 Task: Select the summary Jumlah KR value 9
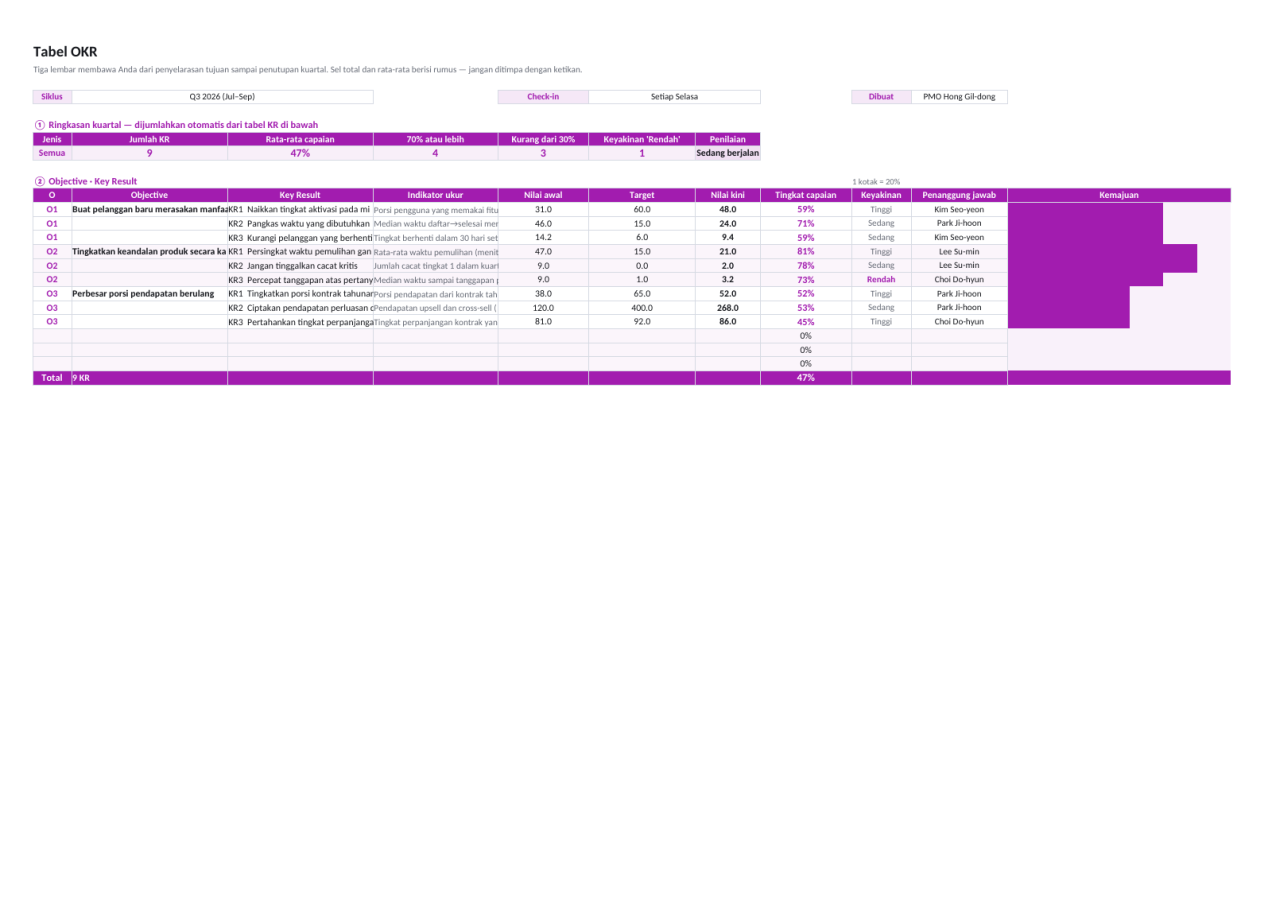[150, 153]
